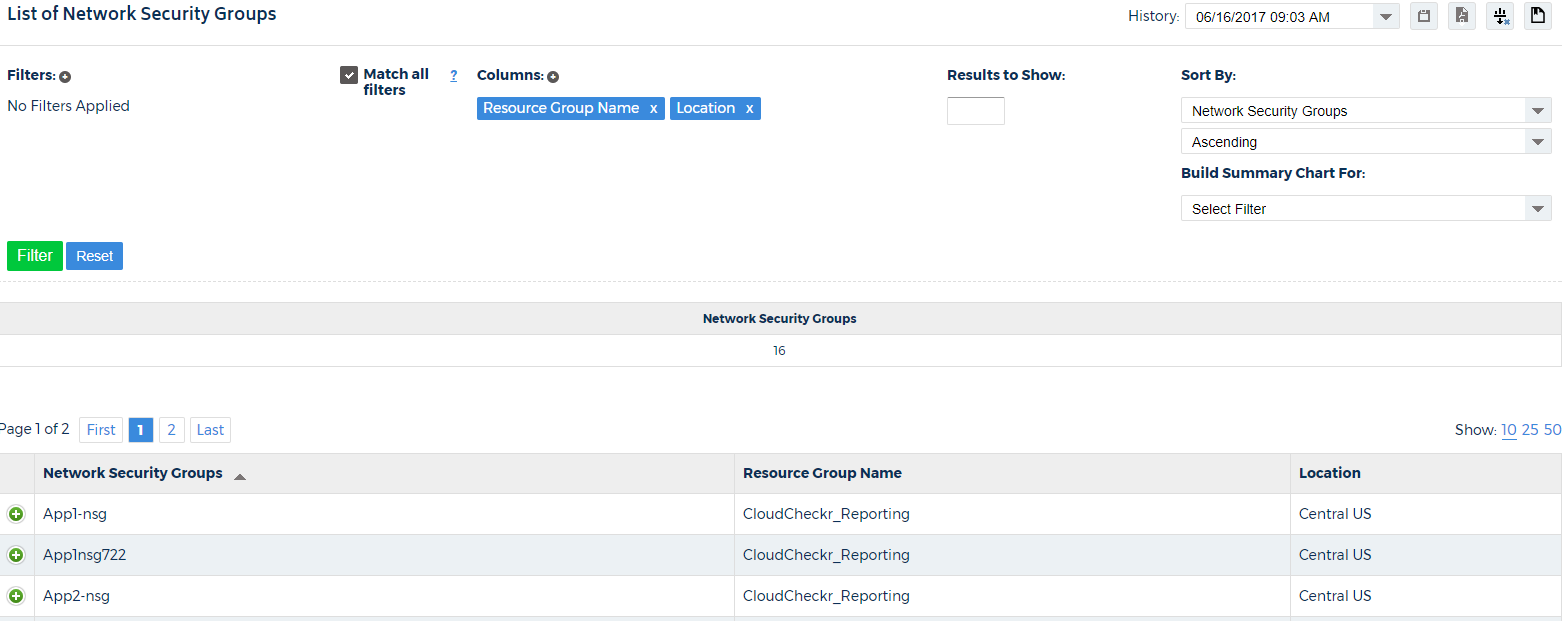Open the Ascending sort order dropdown

tap(1366, 142)
